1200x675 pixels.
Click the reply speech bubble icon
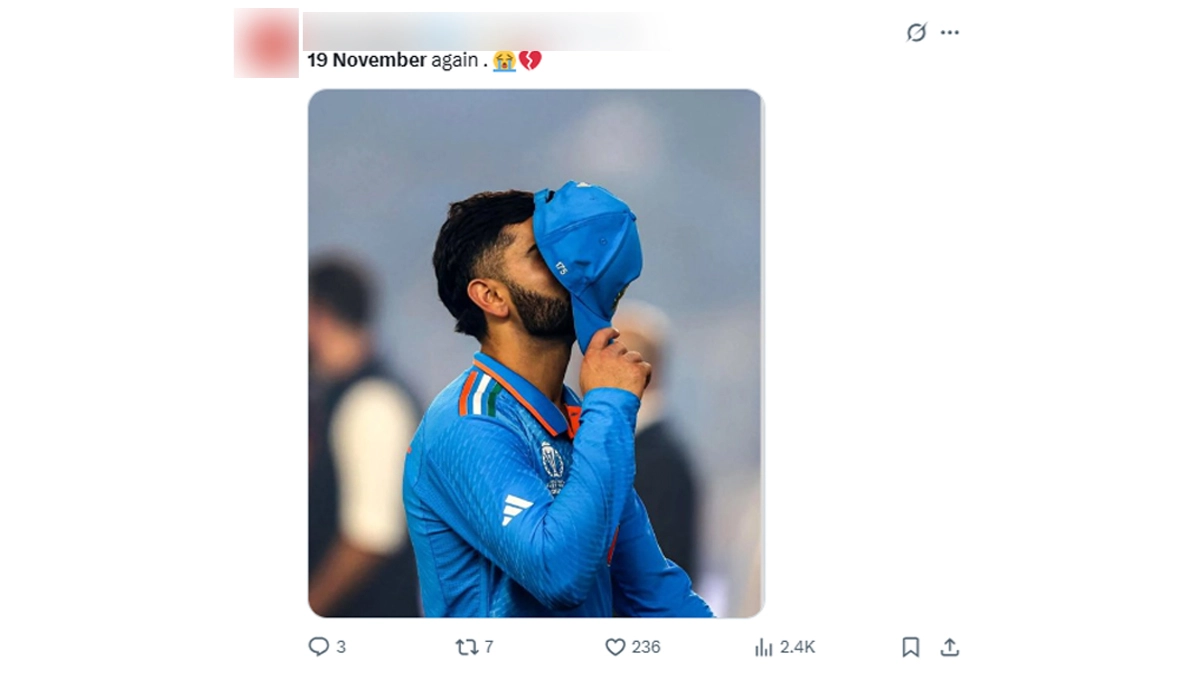[318, 647]
